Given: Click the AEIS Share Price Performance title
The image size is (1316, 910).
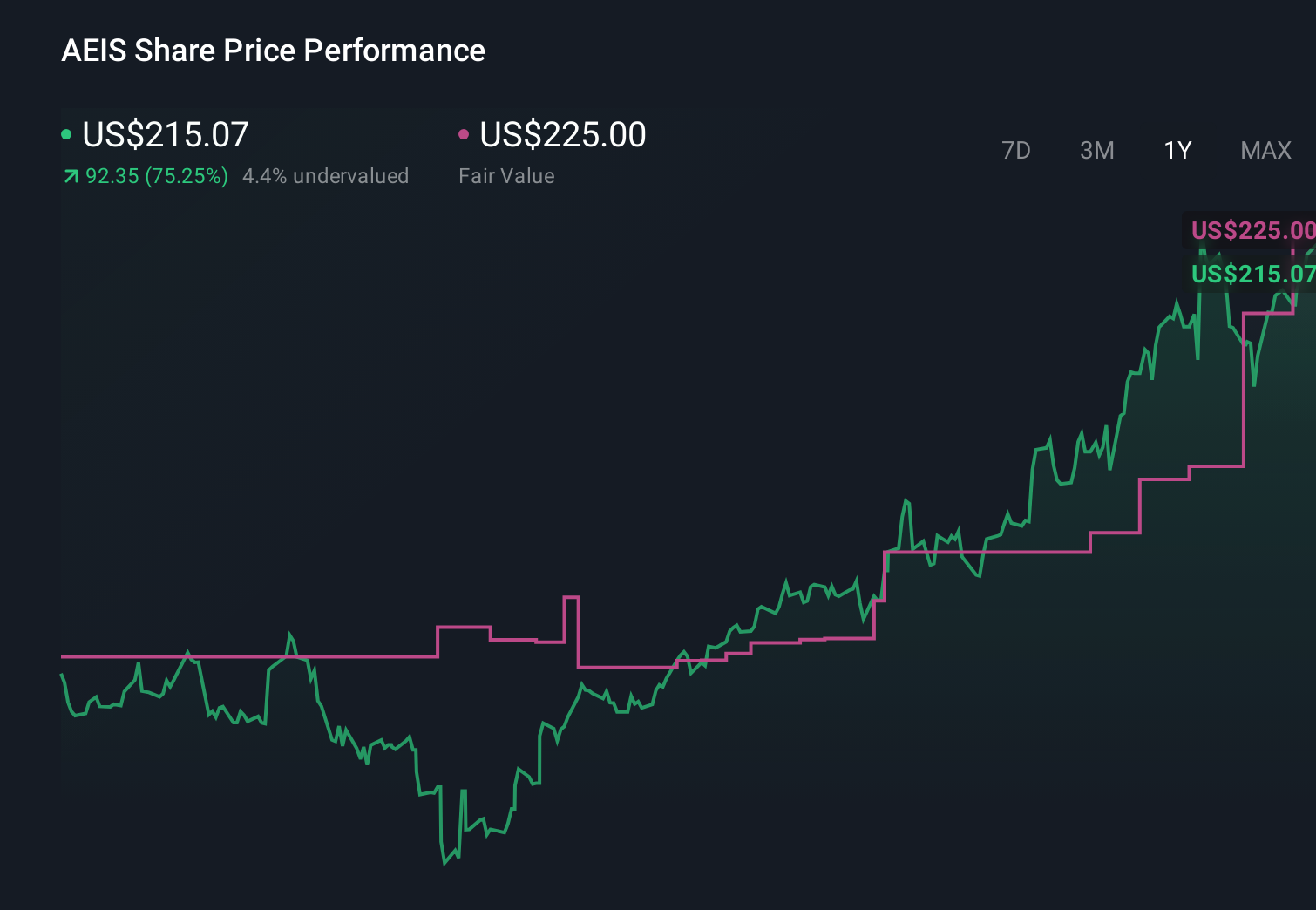Looking at the screenshot, I should (x=273, y=50).
